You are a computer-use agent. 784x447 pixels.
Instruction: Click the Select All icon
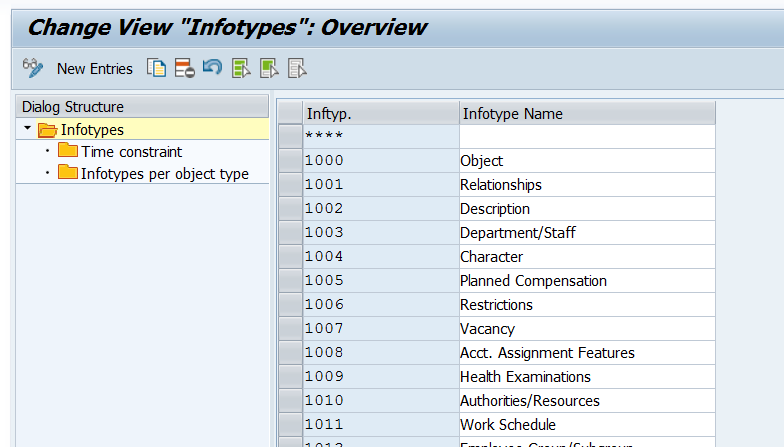[241, 68]
